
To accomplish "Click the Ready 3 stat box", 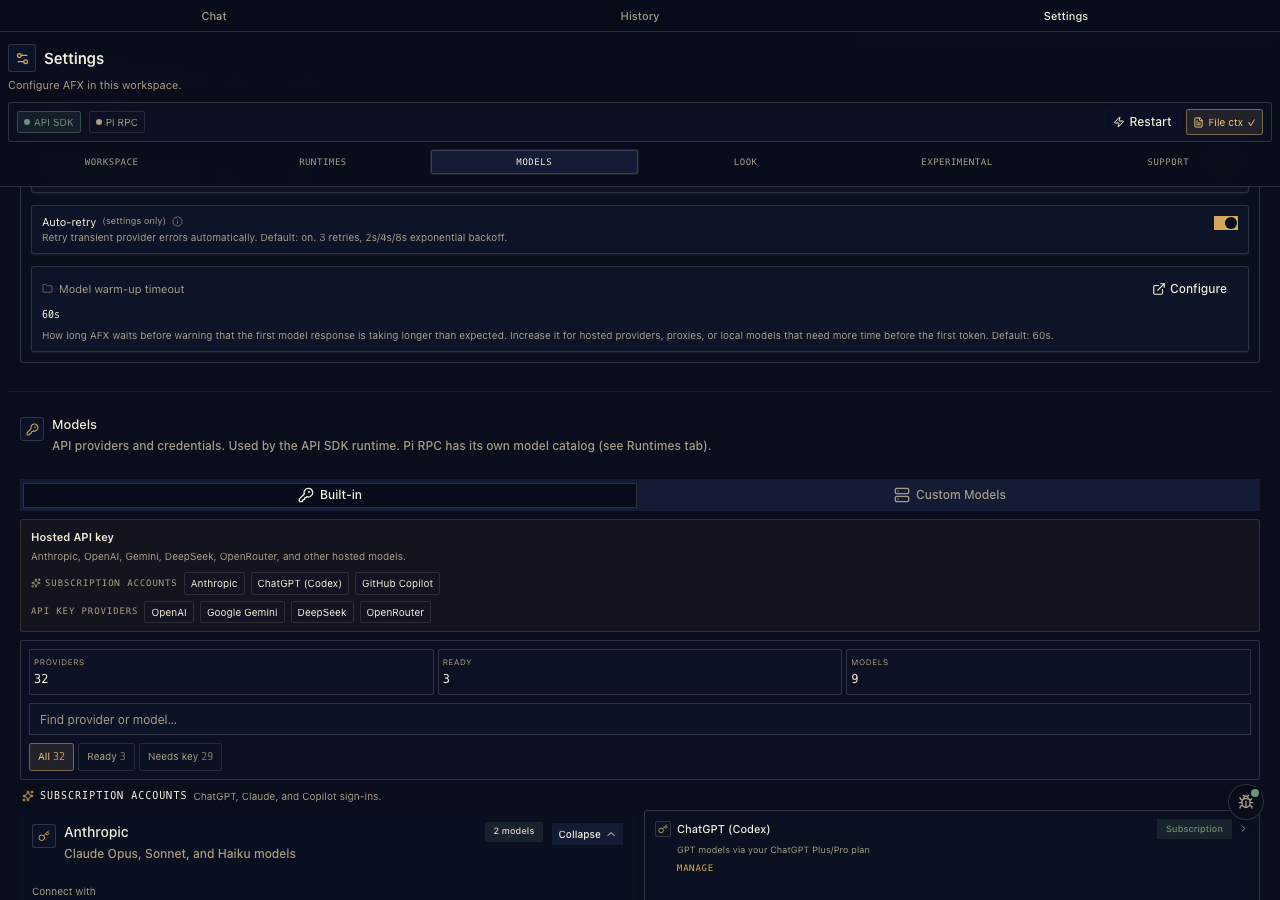I will point(640,672).
